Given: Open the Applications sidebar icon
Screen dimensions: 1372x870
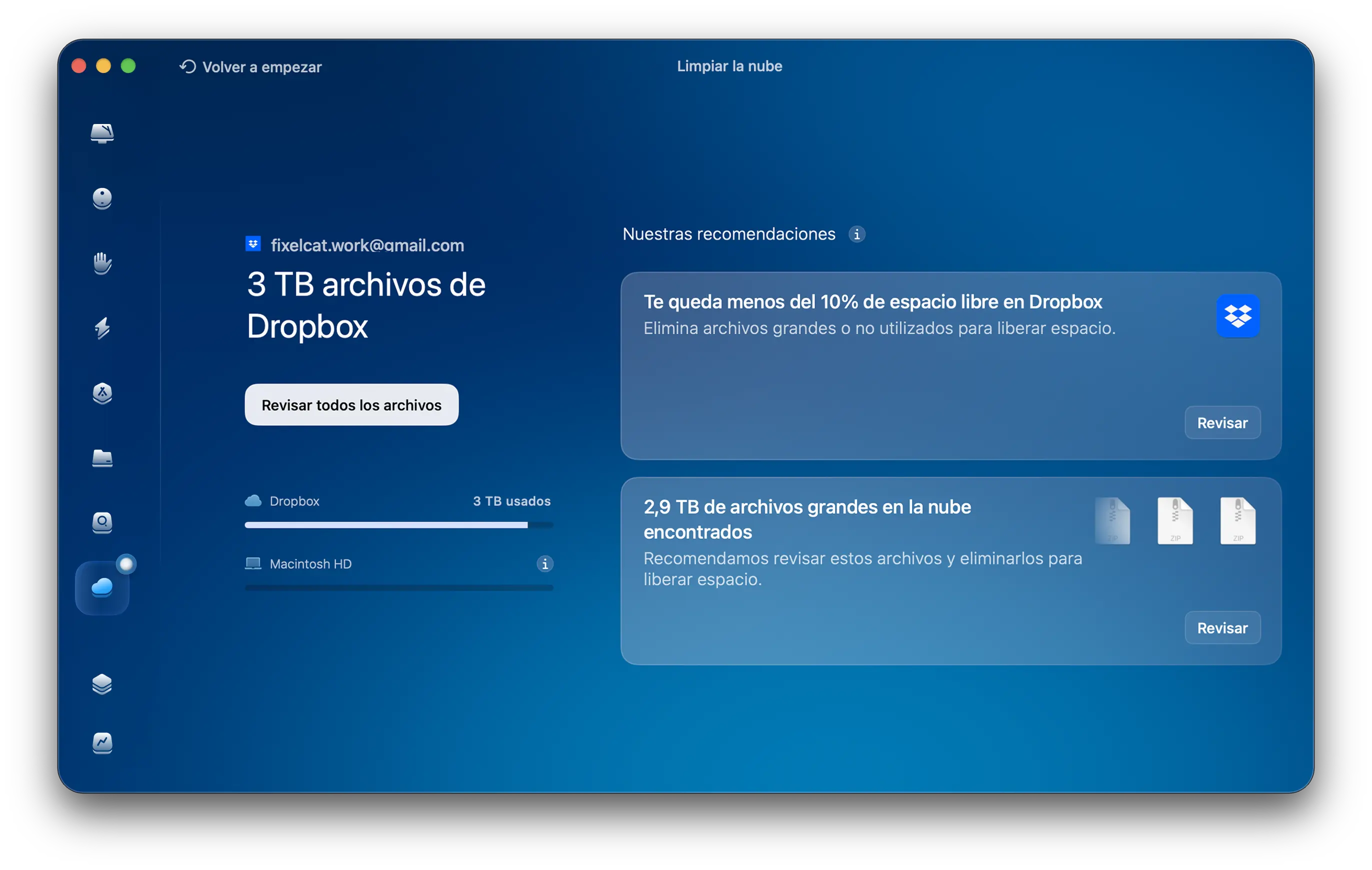Looking at the screenshot, I should (x=102, y=393).
